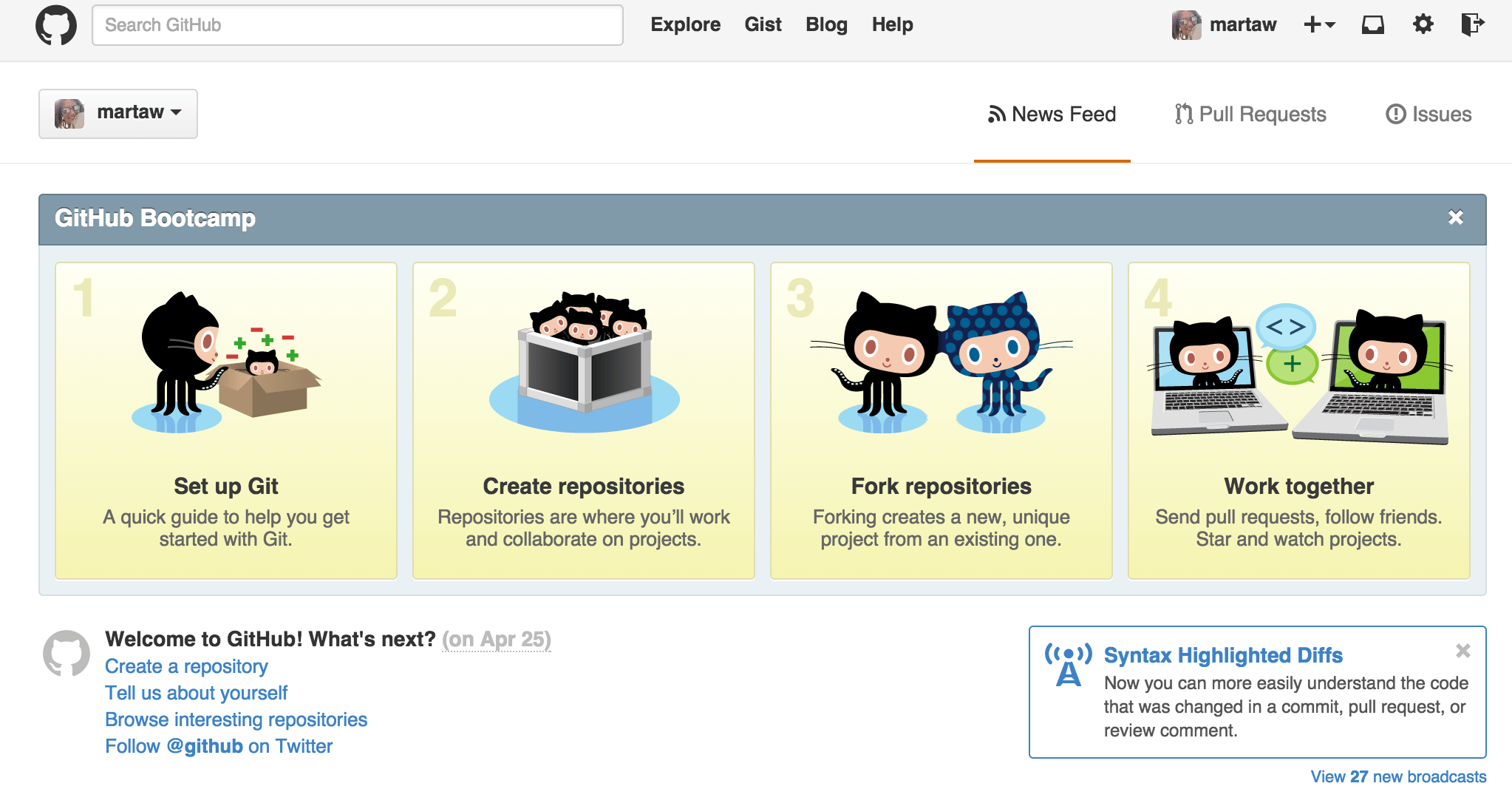Open the Gist menu link
This screenshot has height=806, width=1512.
pos(763,25)
